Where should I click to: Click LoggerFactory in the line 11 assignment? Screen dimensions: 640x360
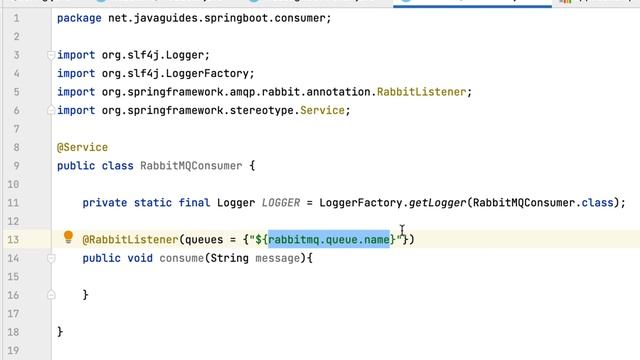[361, 203]
